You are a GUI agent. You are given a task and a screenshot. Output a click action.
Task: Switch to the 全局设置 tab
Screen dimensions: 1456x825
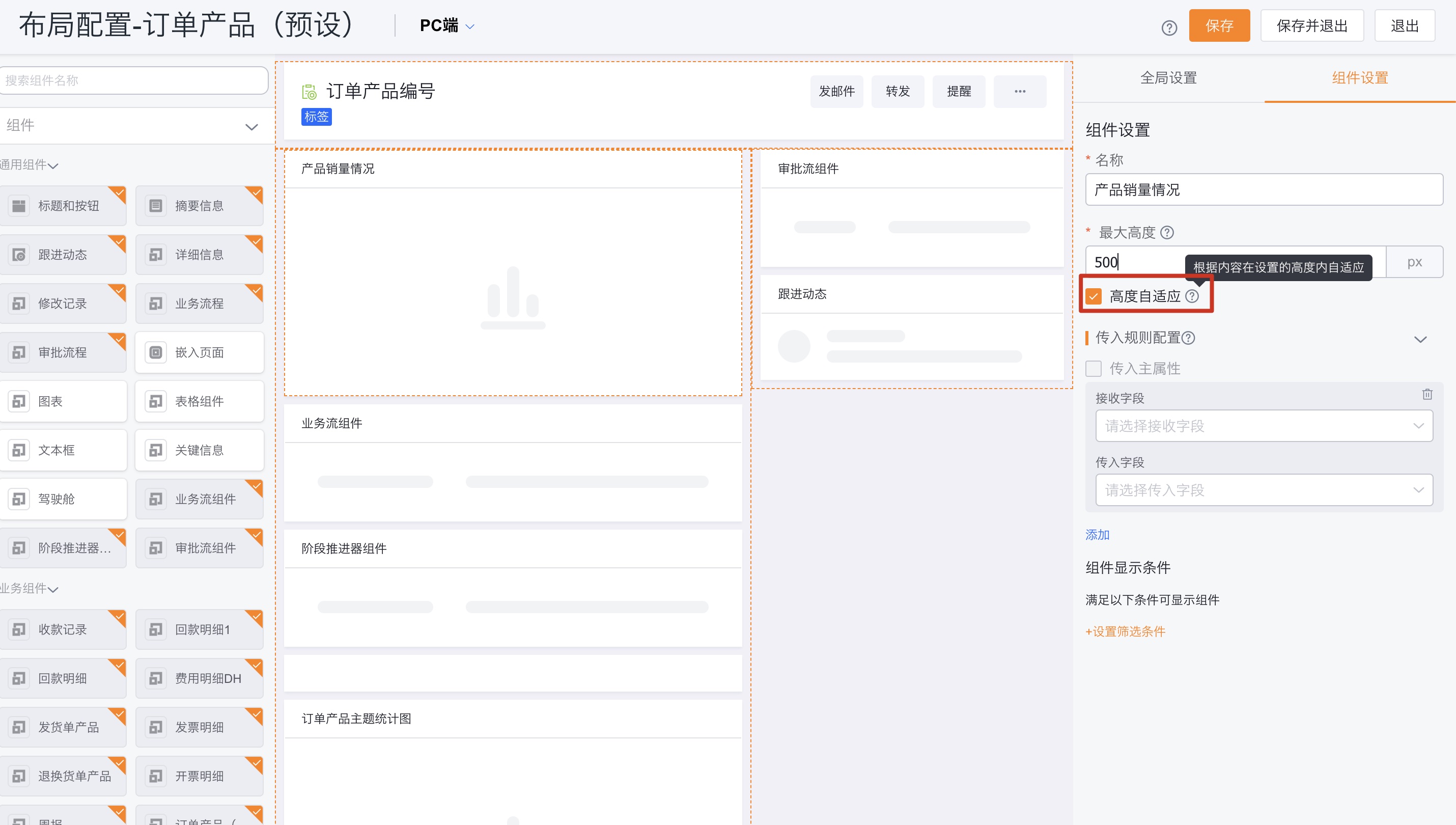[x=1168, y=77]
